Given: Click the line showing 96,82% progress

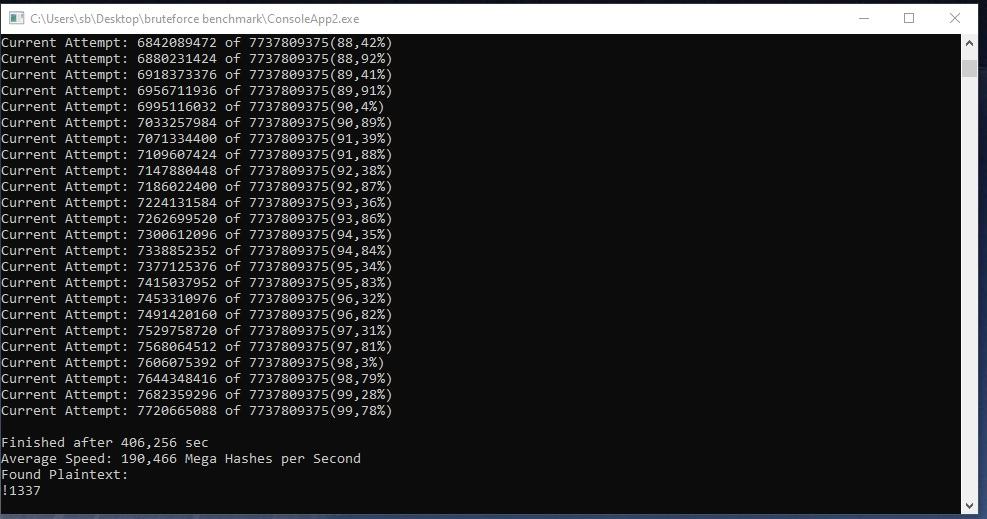Looking at the screenshot, I should [x=196, y=315].
